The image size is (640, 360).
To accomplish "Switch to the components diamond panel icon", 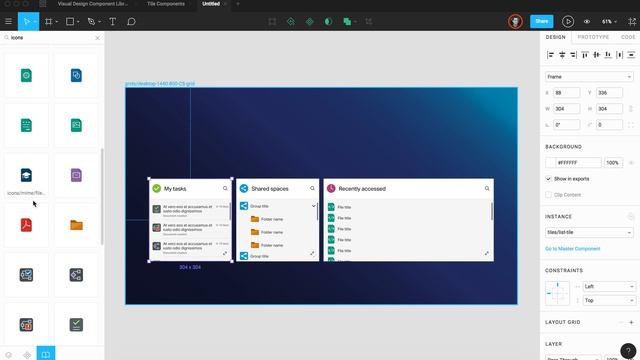I will pyautogui.click(x=27, y=355).
